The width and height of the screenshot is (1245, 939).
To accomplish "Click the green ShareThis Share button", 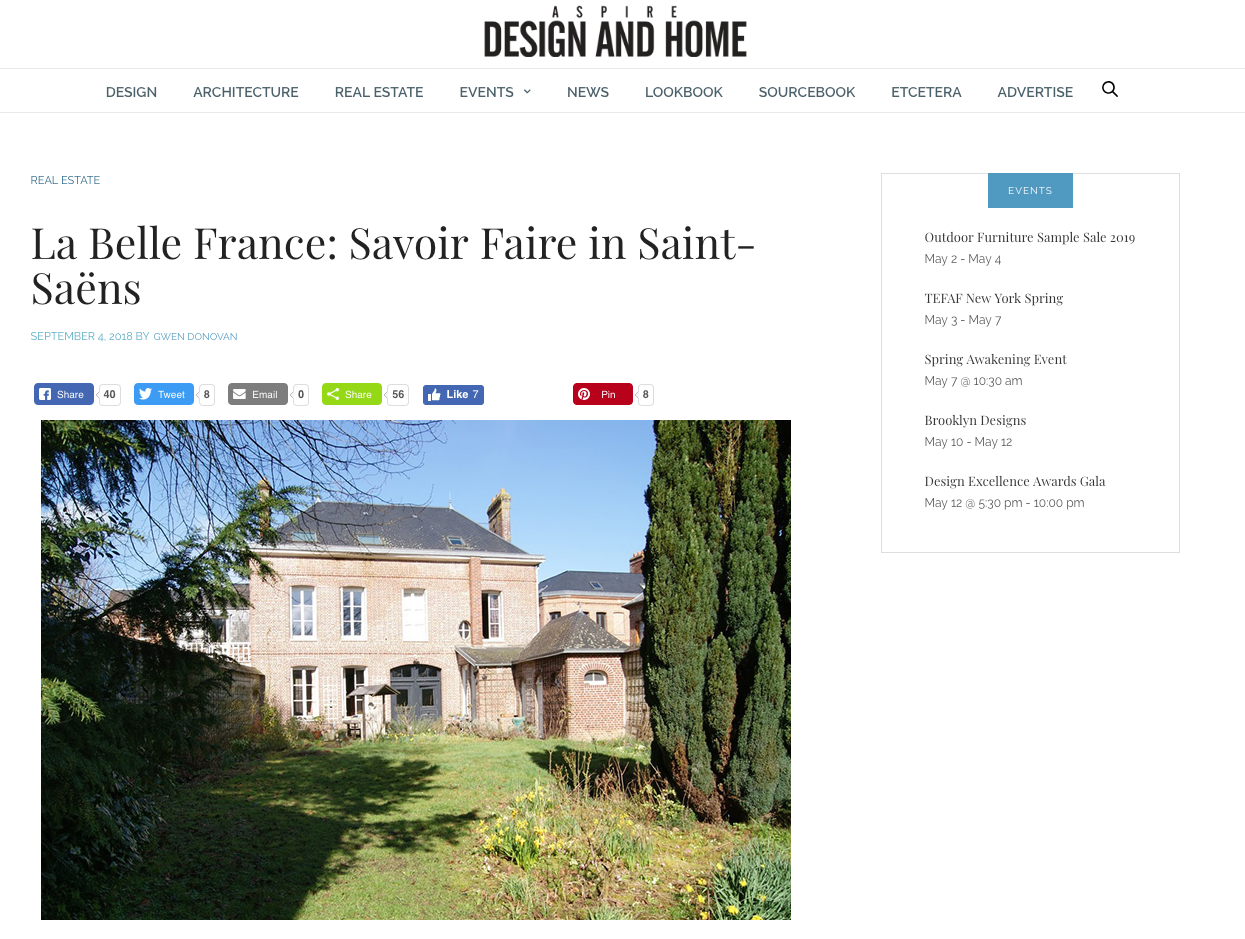I will coord(352,394).
